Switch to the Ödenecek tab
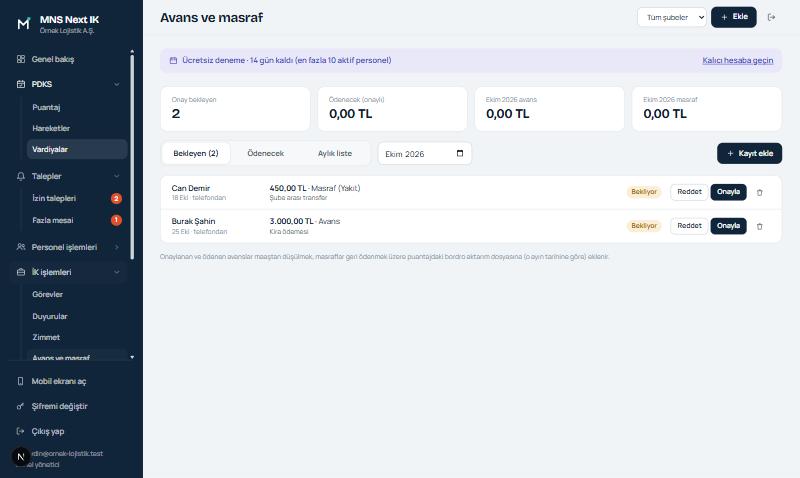 [265, 154]
